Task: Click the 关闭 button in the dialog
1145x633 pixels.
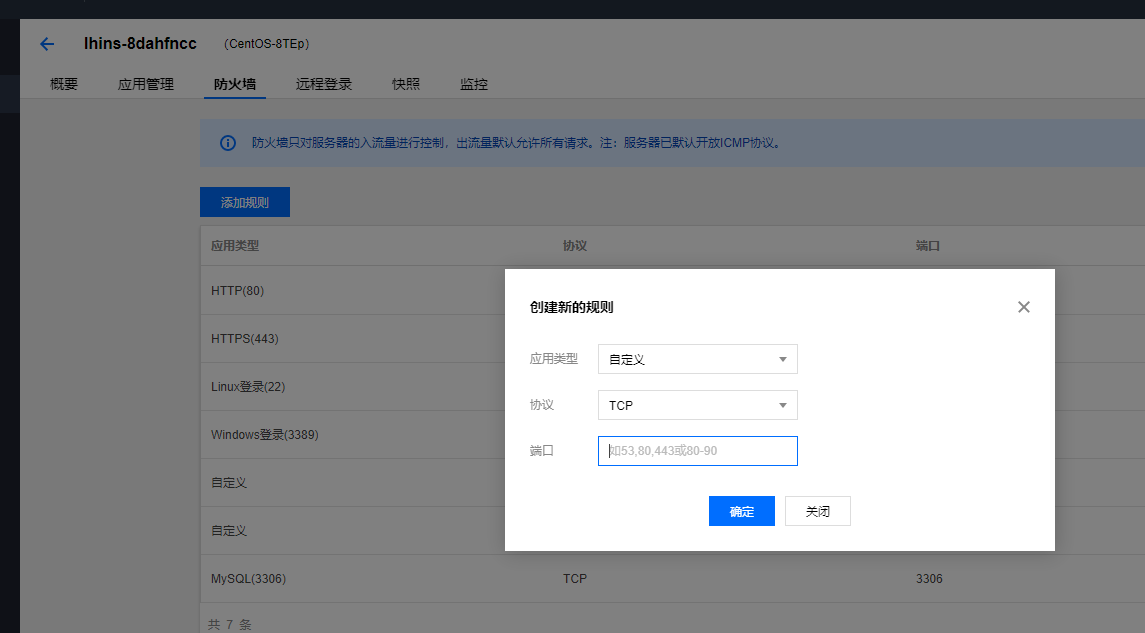Action: point(817,511)
